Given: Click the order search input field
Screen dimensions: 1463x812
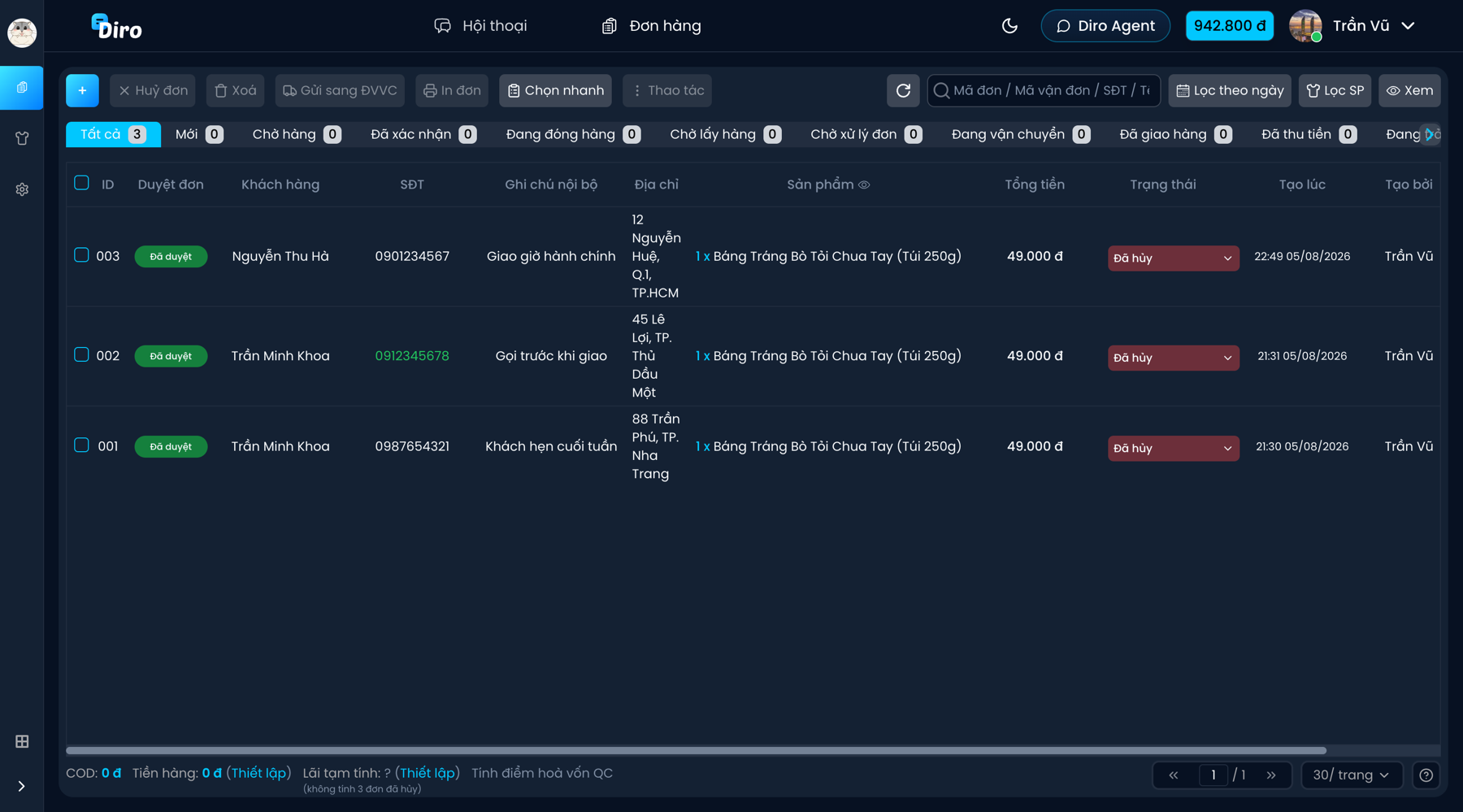Looking at the screenshot, I should coord(1044,90).
